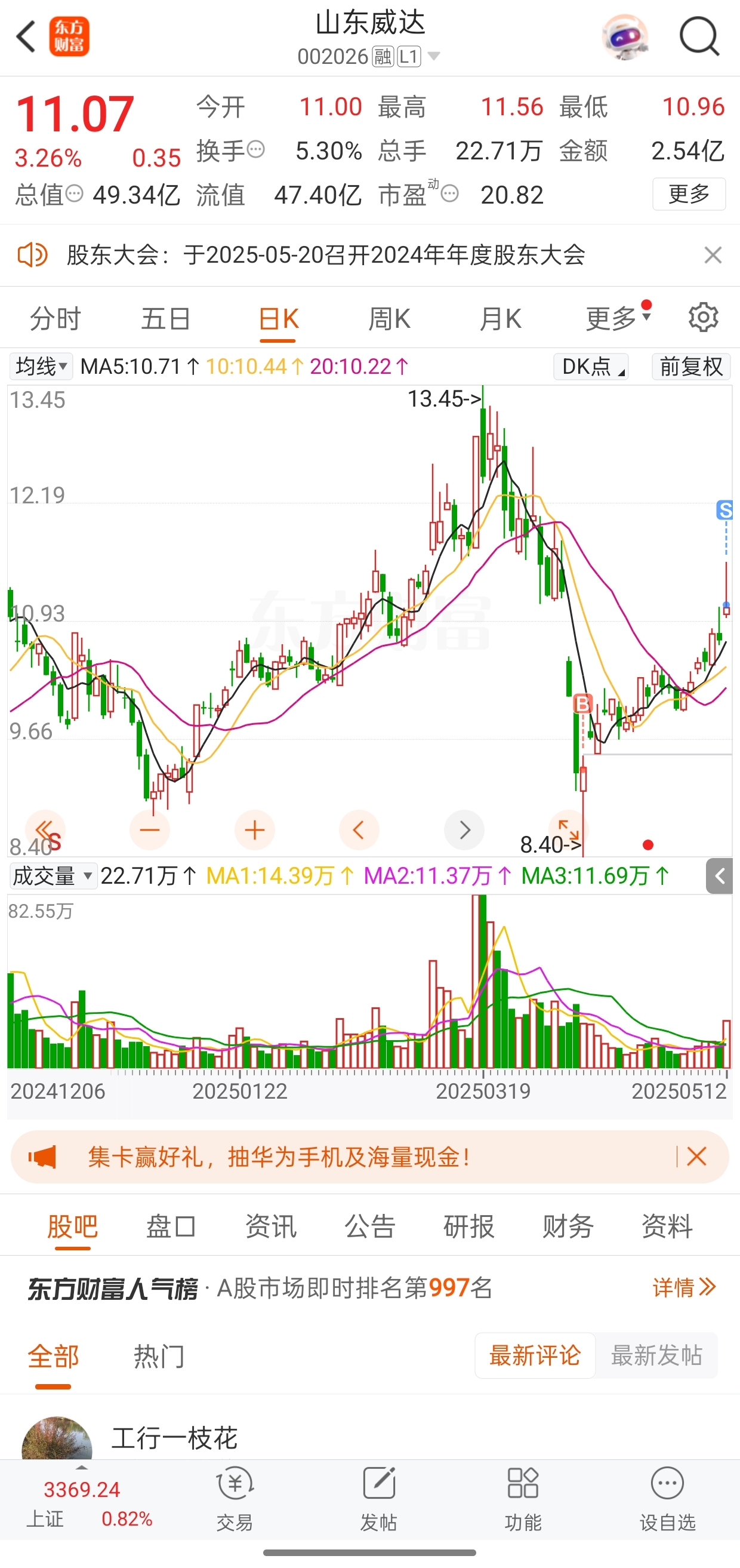Change the 前复权 adjustment mode
The width and height of the screenshot is (740, 1568).
click(x=691, y=367)
